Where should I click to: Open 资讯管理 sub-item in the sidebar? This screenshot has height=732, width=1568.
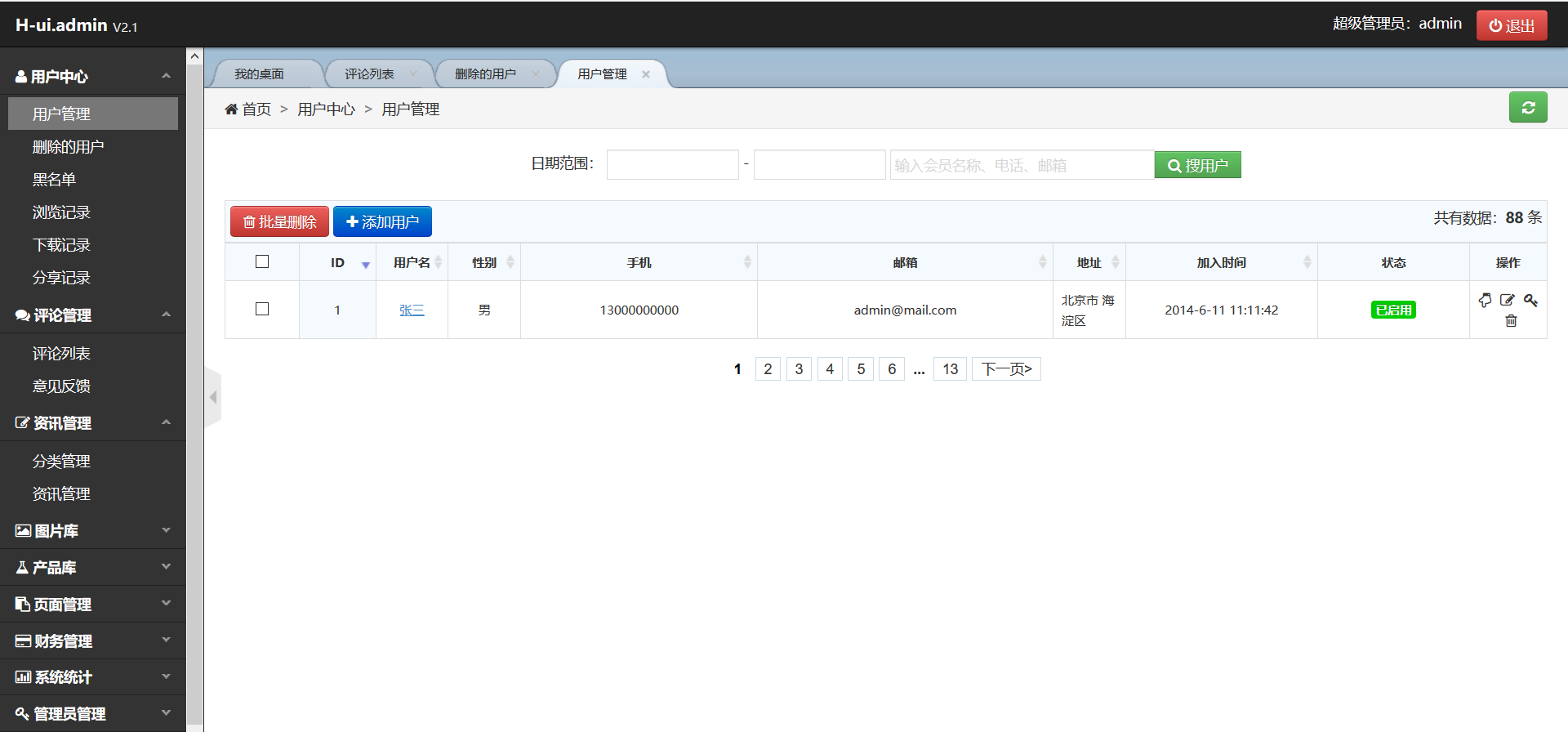[93, 494]
